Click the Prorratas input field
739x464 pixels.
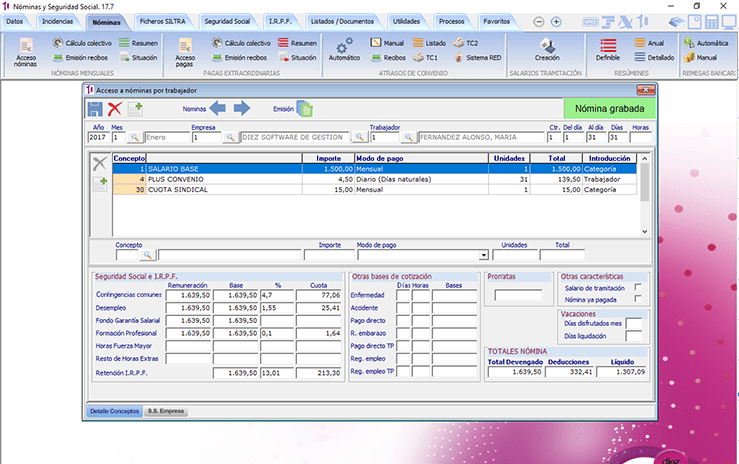click(x=517, y=294)
